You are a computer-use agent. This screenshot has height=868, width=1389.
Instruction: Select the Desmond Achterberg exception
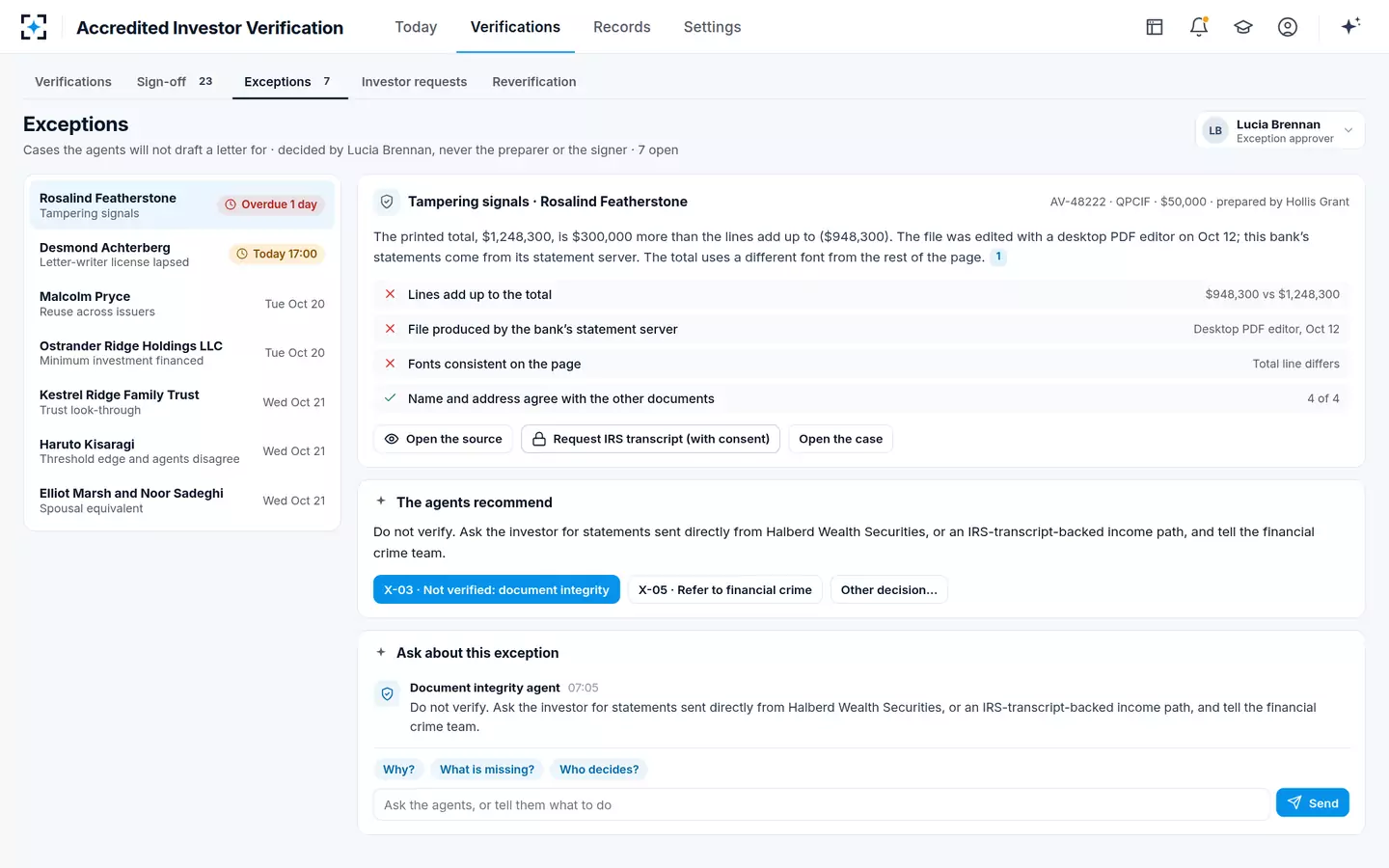(182, 255)
